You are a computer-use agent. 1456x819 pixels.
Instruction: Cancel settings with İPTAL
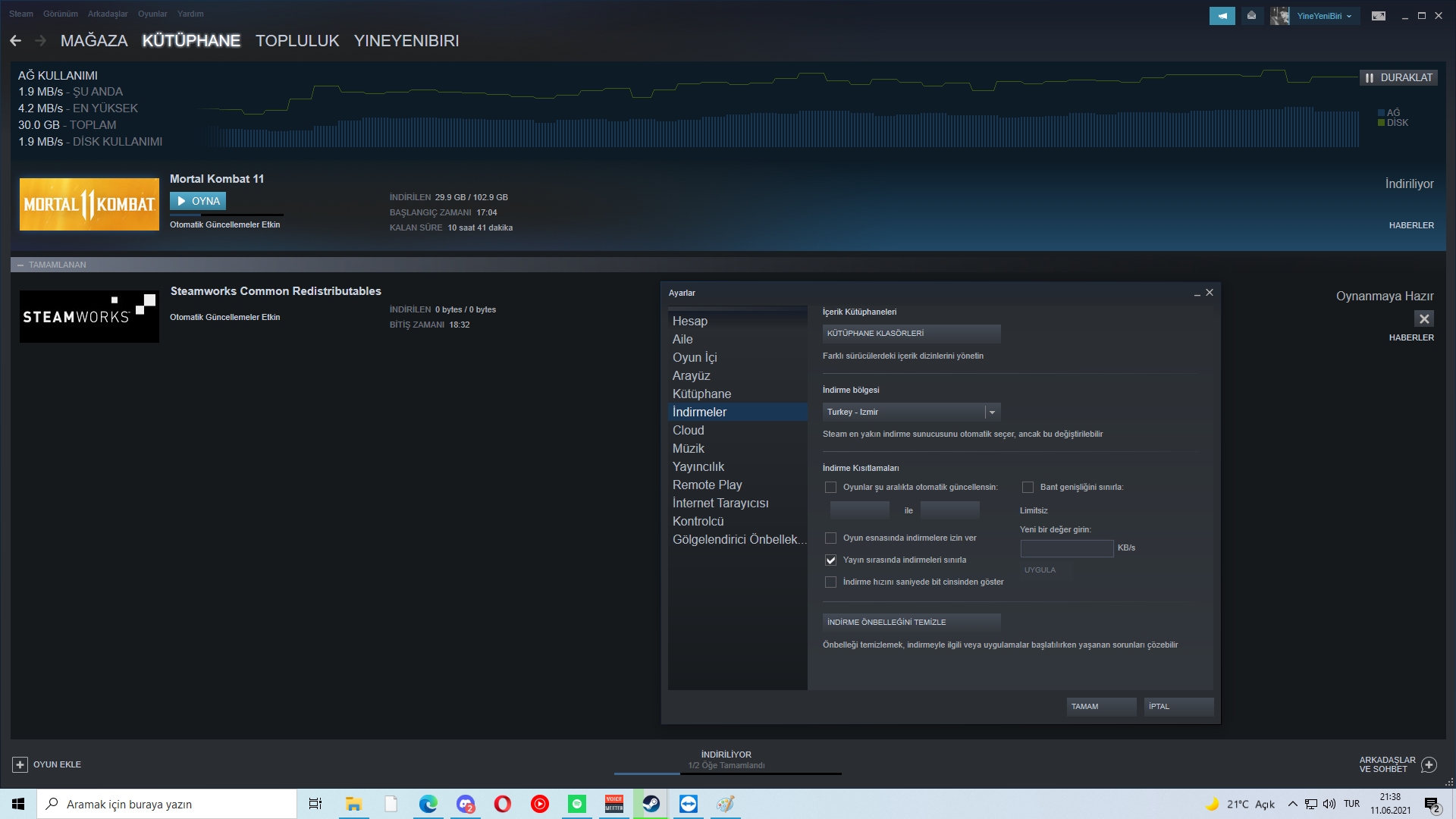(x=1178, y=707)
